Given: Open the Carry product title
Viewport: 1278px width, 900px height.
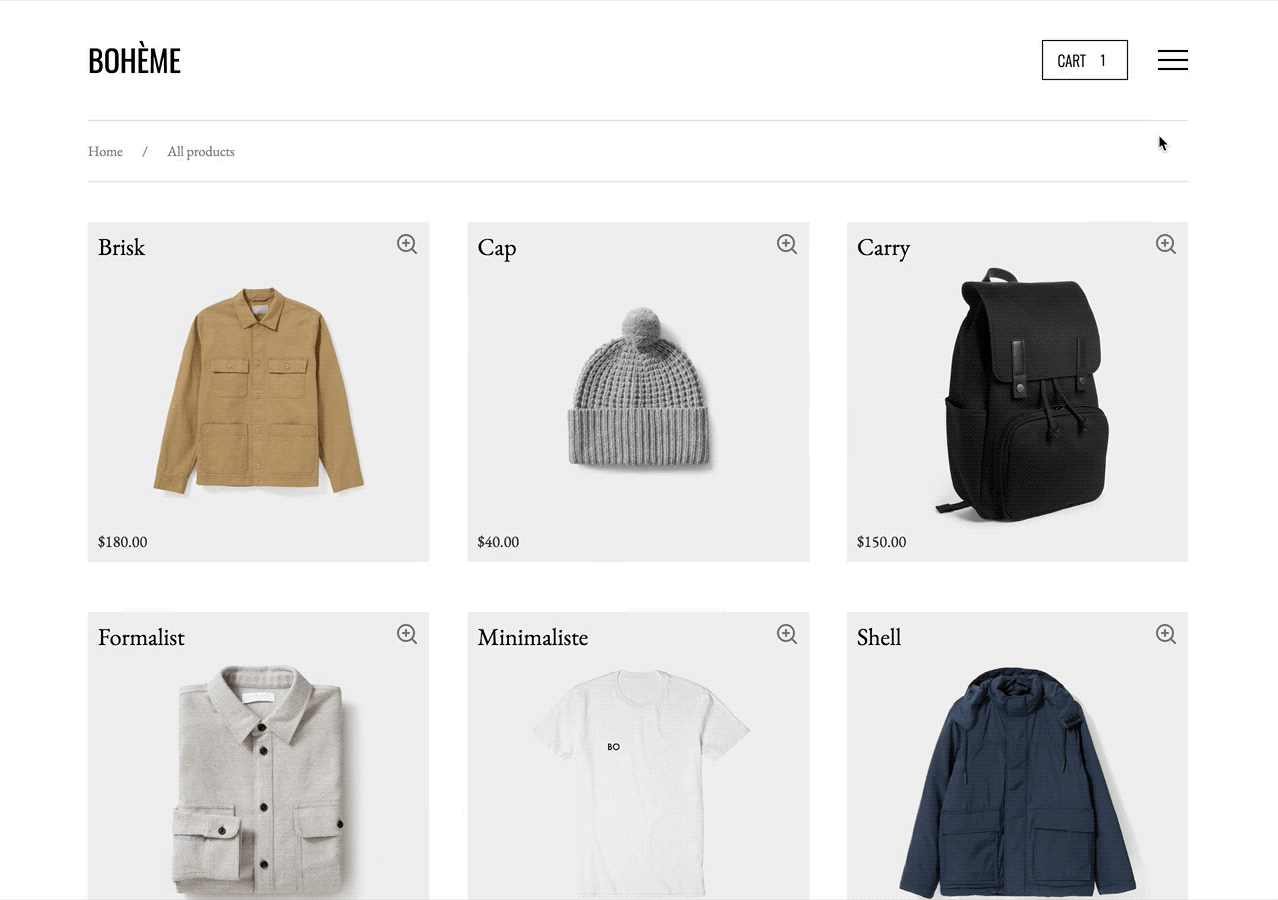Looking at the screenshot, I should [883, 248].
